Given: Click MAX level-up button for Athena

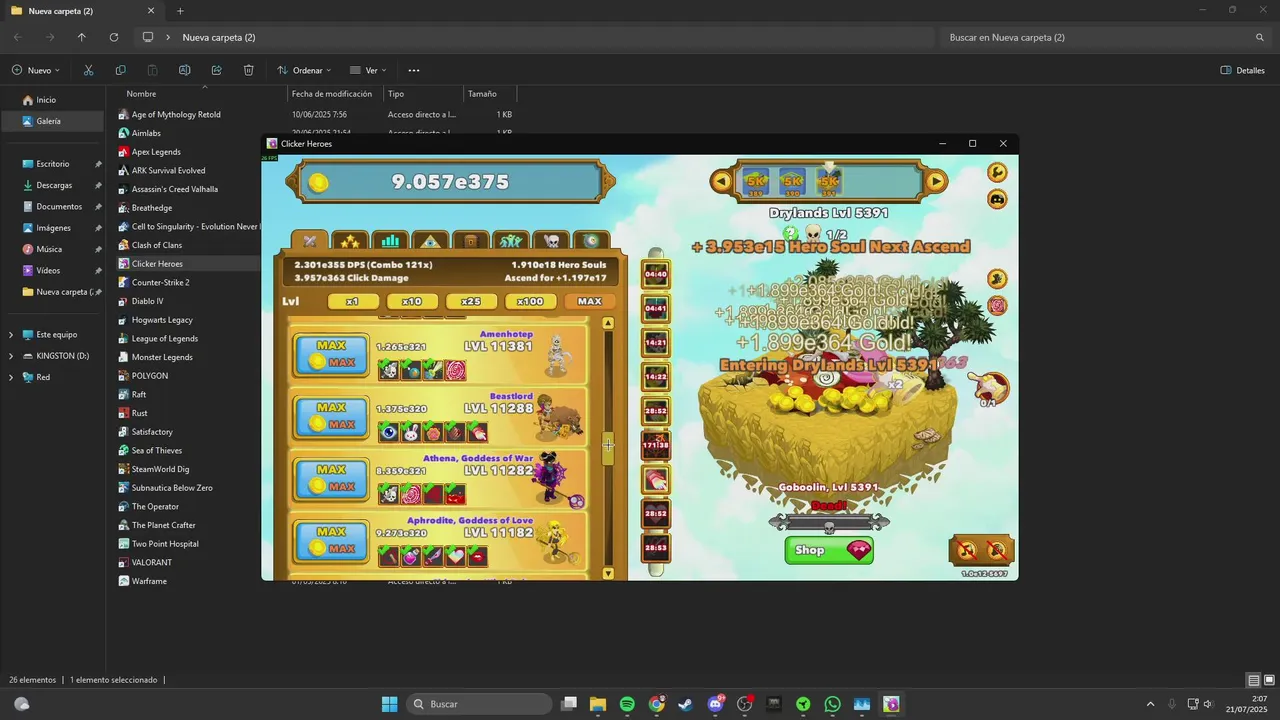Looking at the screenshot, I should [332, 479].
